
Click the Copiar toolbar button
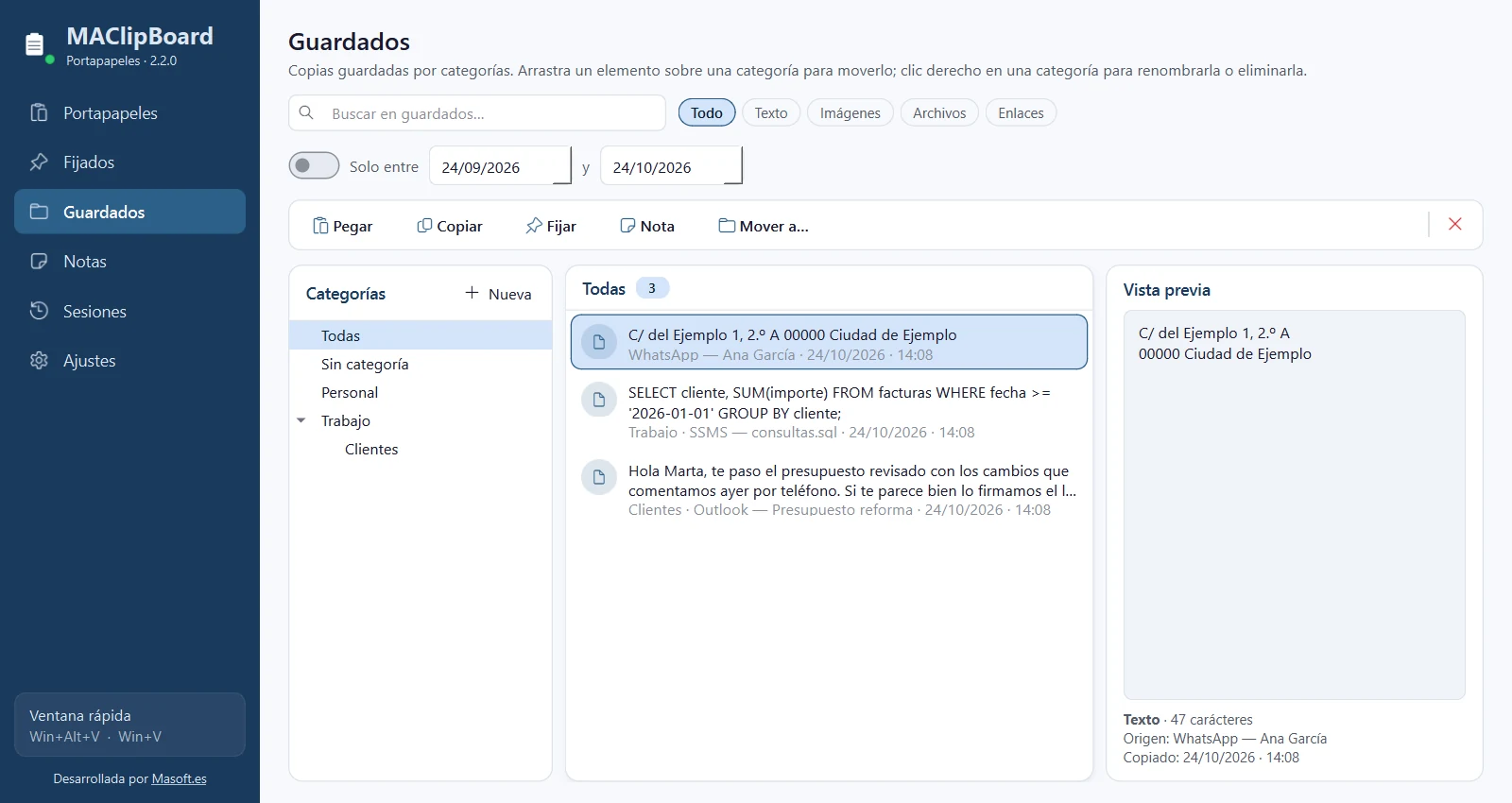pos(450,226)
